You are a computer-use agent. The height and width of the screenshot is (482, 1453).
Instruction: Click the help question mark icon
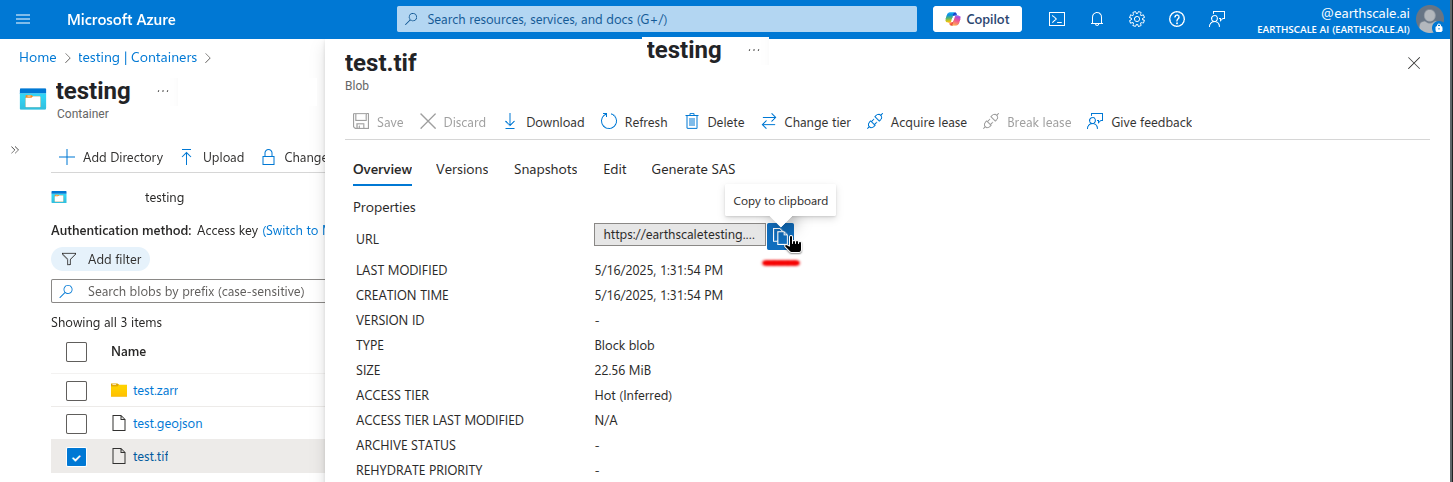tap(1177, 19)
